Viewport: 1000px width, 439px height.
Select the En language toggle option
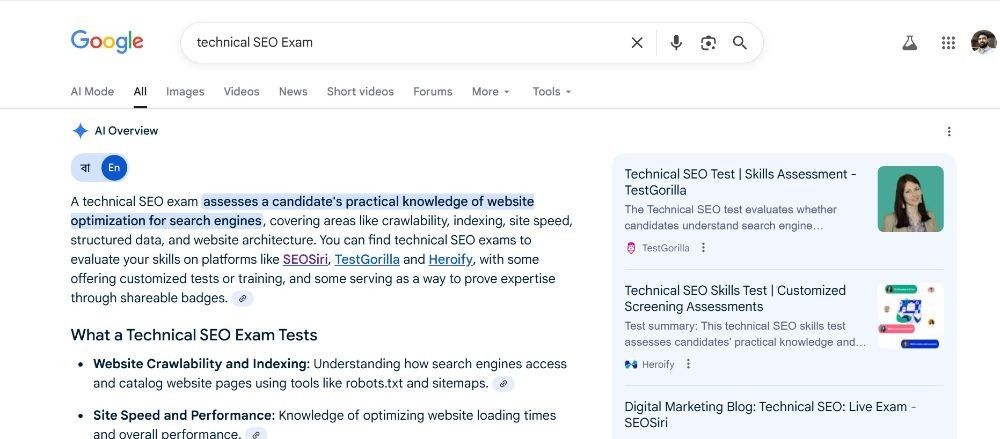tap(114, 168)
